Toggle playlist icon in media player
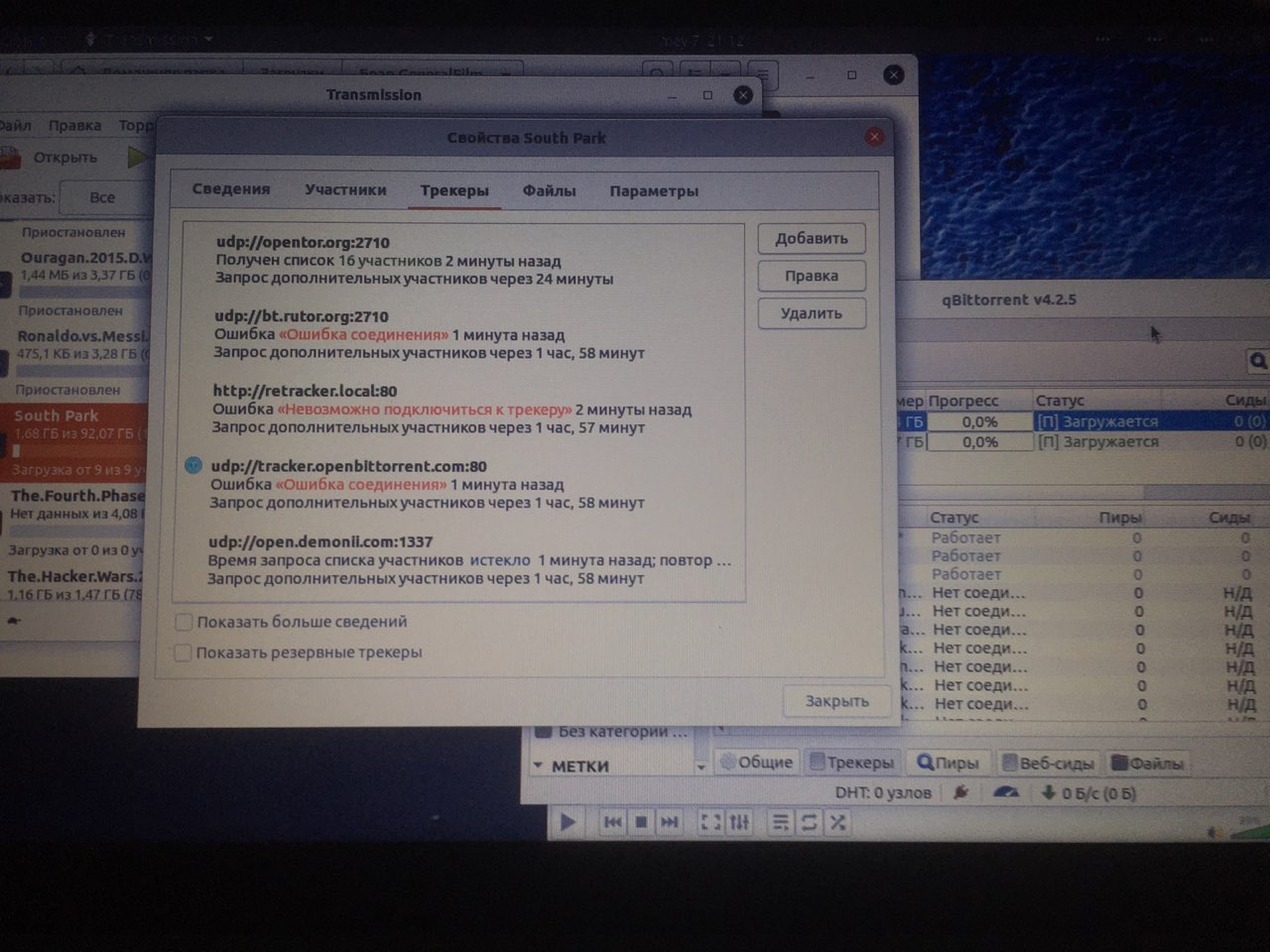This screenshot has height=952, width=1270. pyautogui.click(x=781, y=822)
